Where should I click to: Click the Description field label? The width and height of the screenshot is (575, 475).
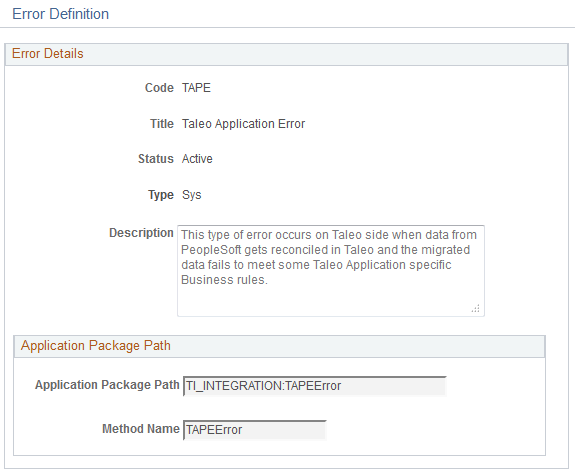pos(141,233)
